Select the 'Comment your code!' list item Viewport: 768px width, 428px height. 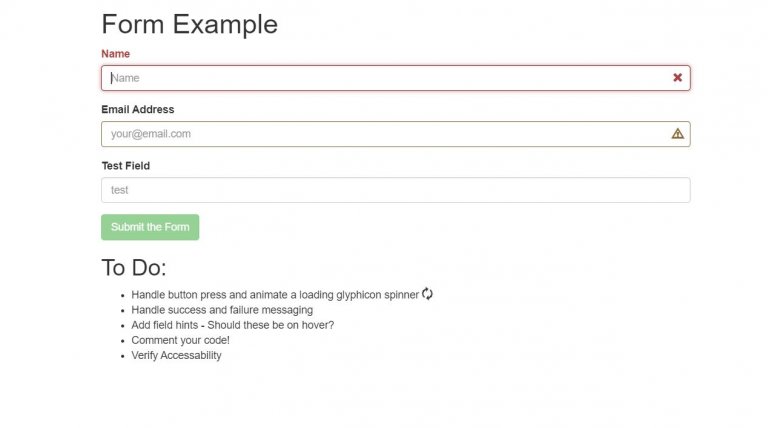coord(180,340)
